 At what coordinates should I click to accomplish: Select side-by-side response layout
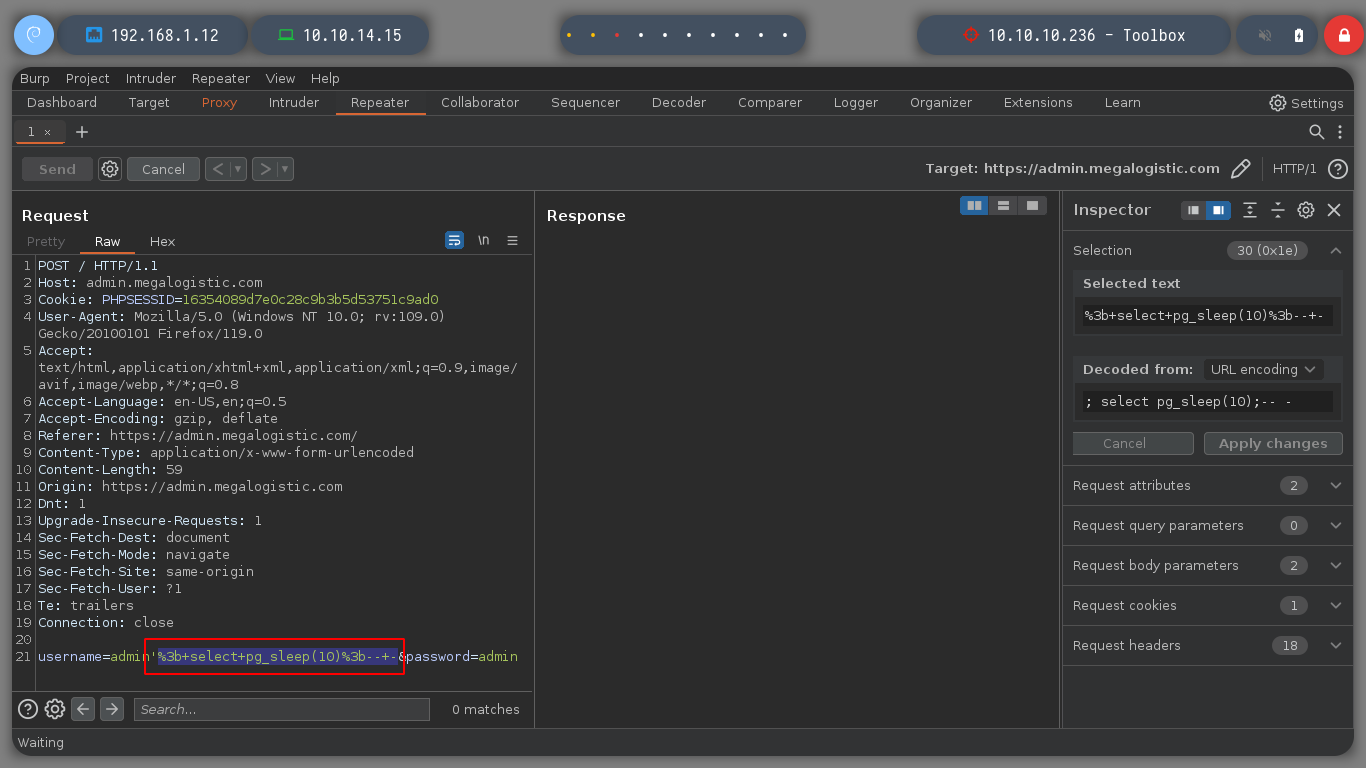974,205
